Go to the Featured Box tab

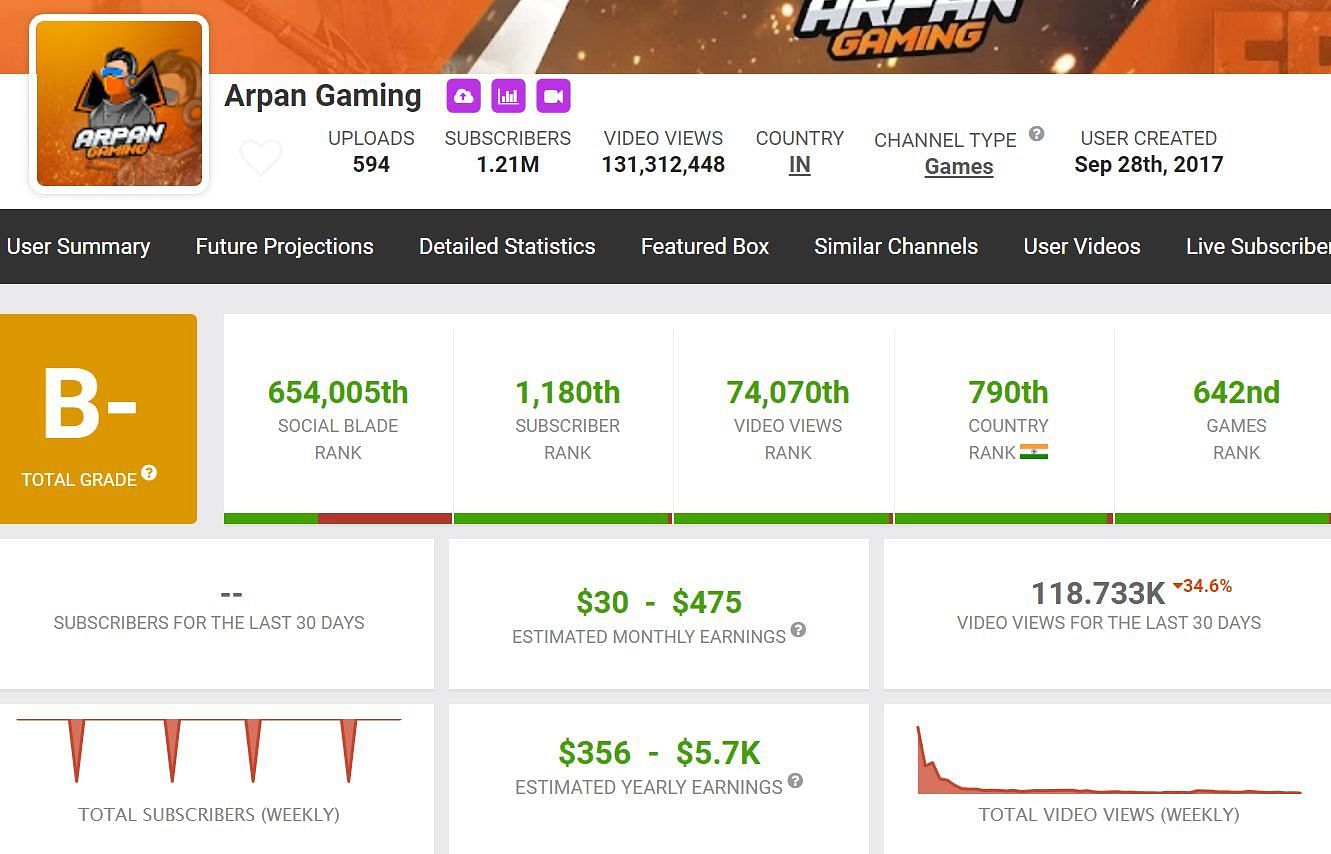point(705,246)
